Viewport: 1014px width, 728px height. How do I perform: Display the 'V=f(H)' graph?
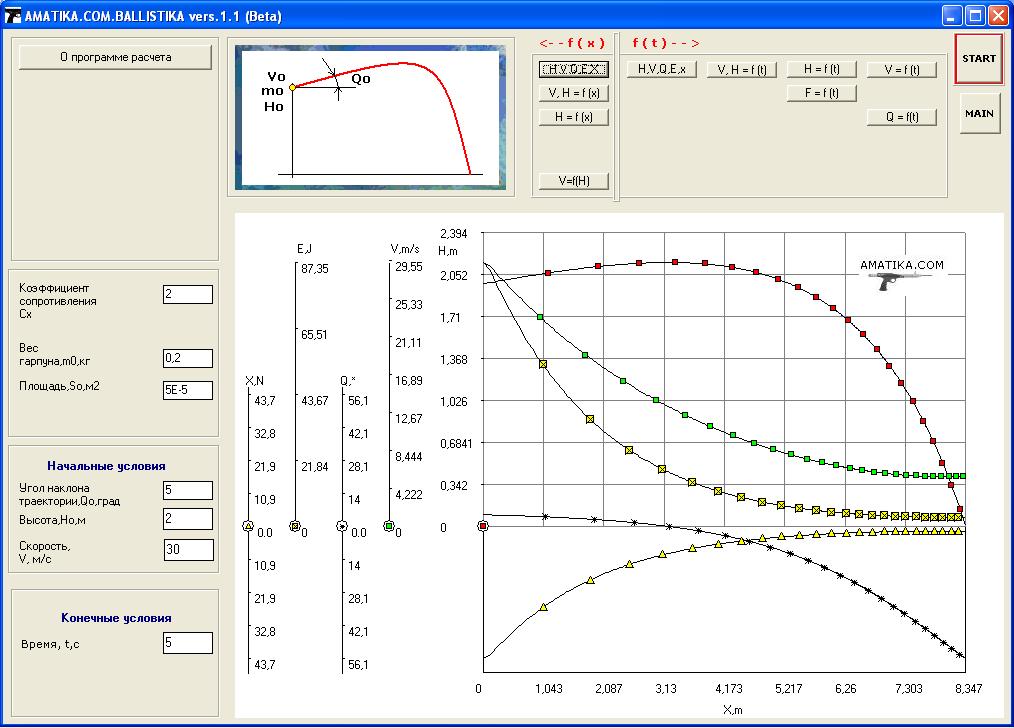pyautogui.click(x=574, y=181)
